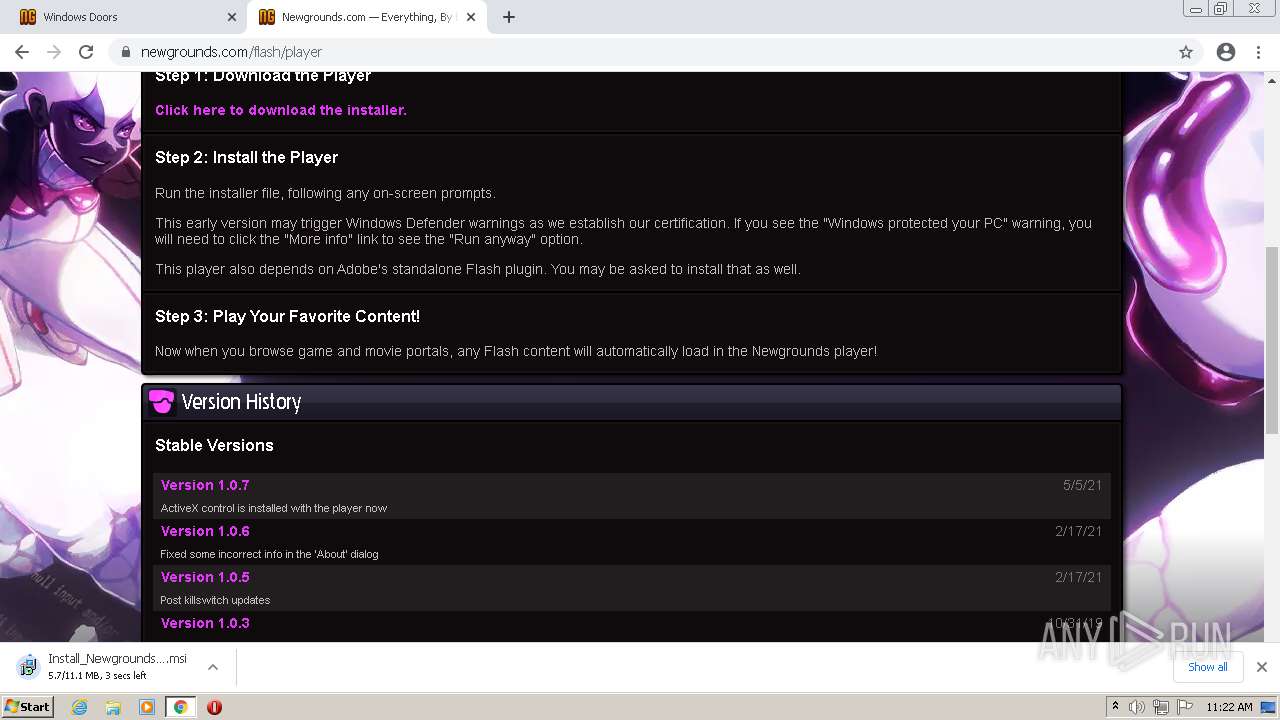Click the 11:22 AM system clock
Viewport: 1280px width, 720px height.
tap(1229, 707)
